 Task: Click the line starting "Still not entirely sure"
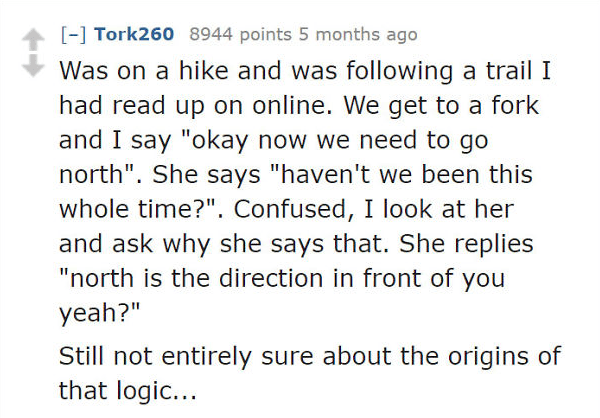(310, 356)
